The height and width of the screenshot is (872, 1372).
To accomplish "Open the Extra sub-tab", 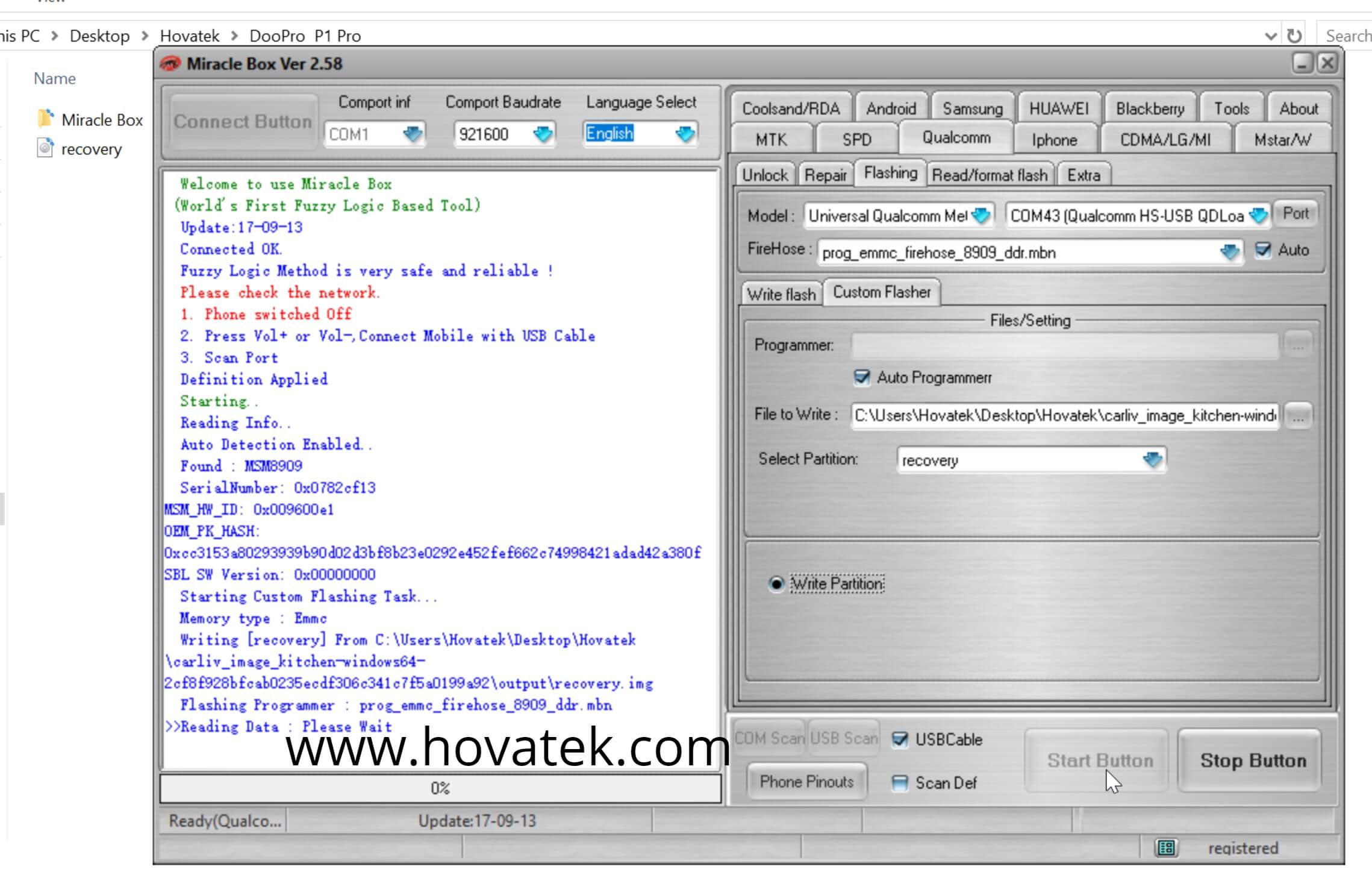I will (1084, 175).
